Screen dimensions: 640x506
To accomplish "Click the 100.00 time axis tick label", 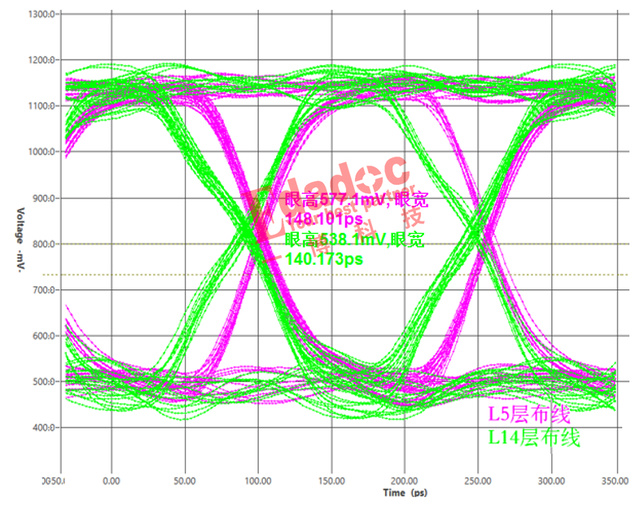I will point(258,481).
